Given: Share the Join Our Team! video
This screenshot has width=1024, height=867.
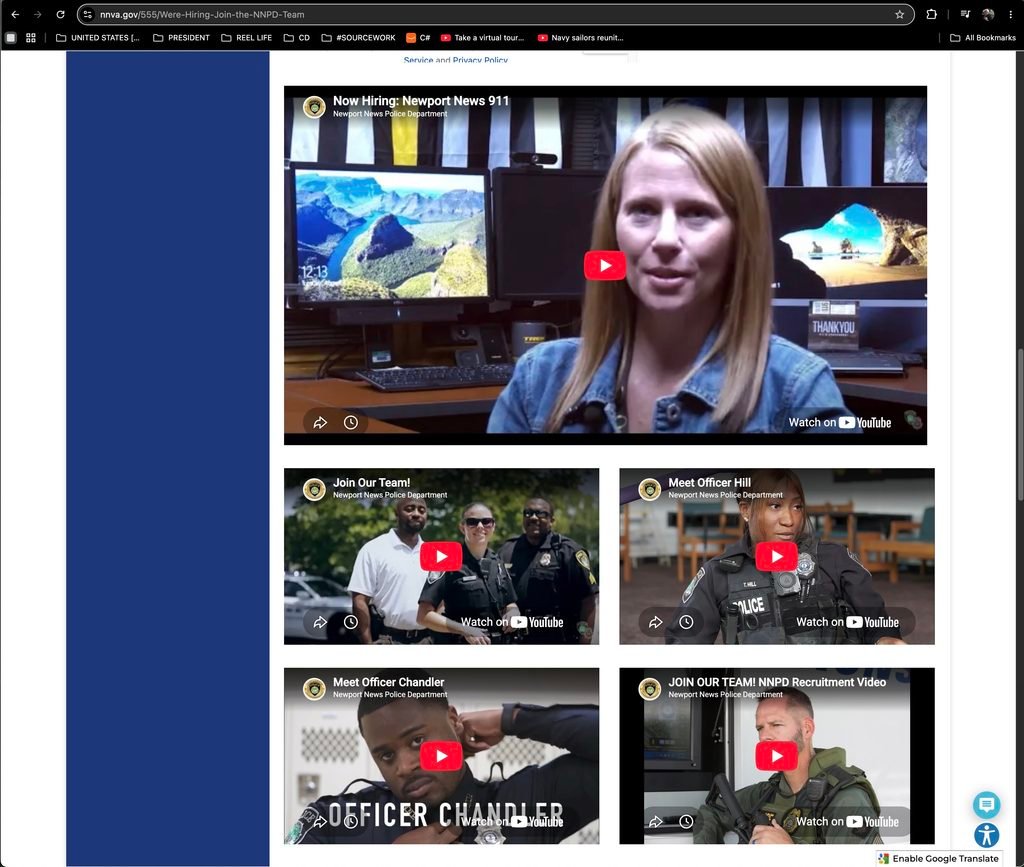Looking at the screenshot, I should tap(320, 622).
